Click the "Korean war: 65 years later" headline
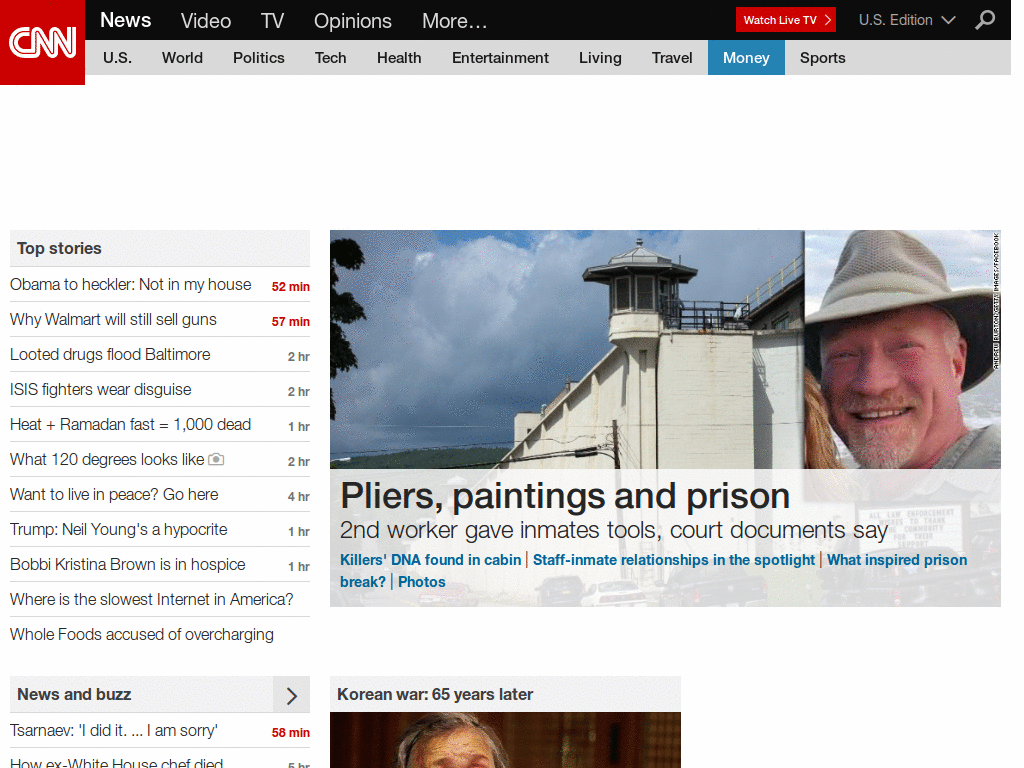 (432, 694)
